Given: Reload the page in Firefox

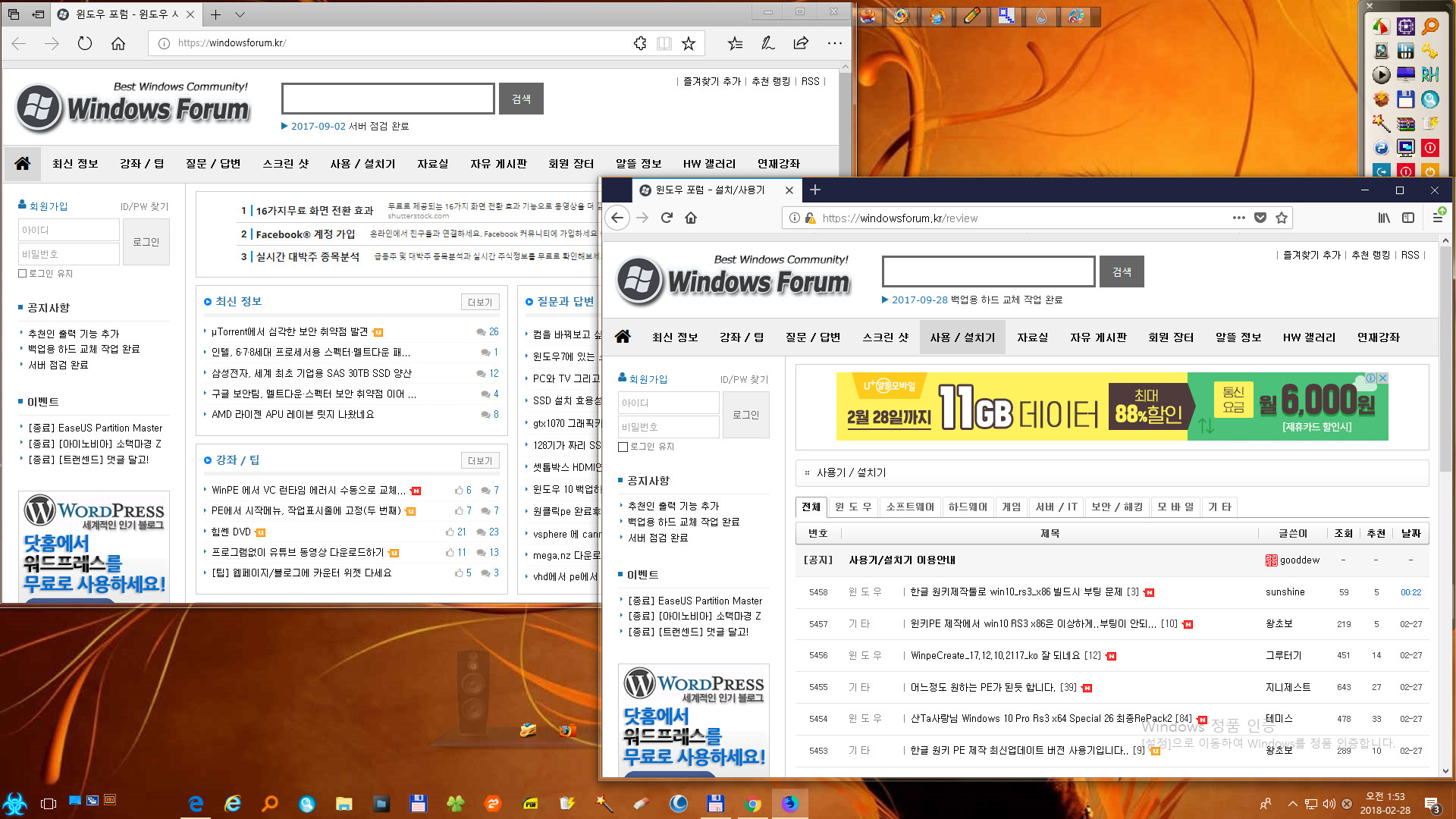Looking at the screenshot, I should (667, 218).
